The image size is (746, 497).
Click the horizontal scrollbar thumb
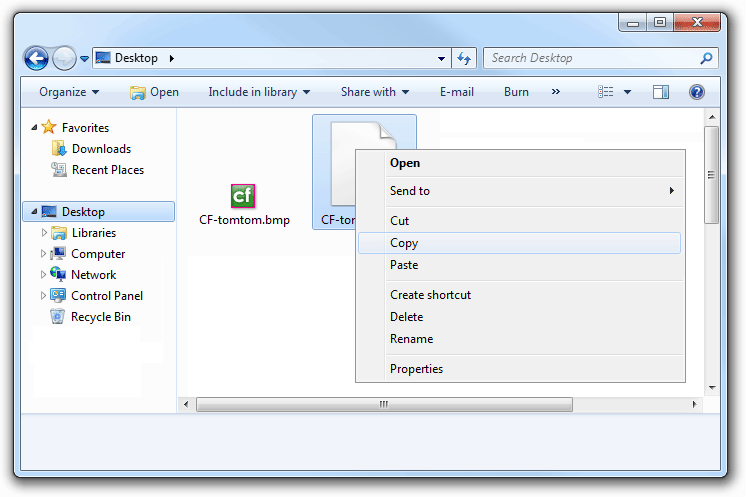384,405
